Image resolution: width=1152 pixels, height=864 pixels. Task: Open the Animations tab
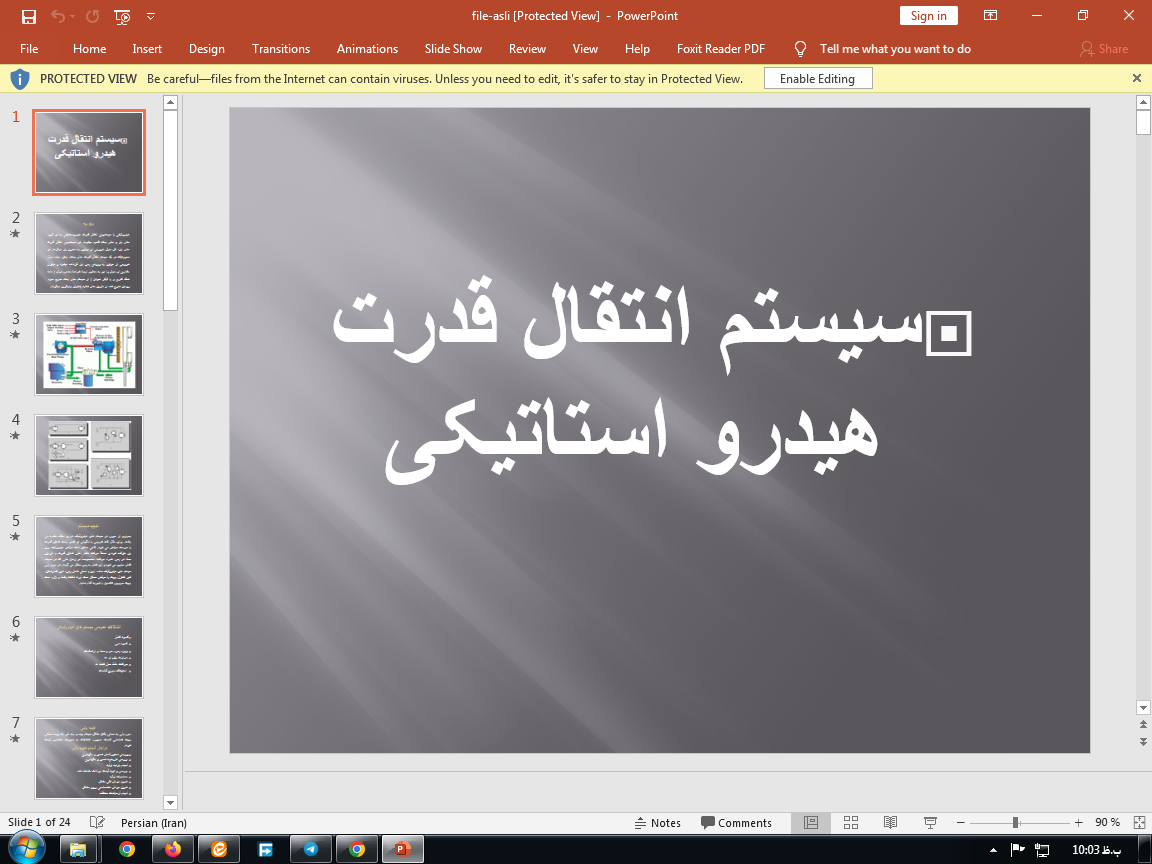pos(367,48)
